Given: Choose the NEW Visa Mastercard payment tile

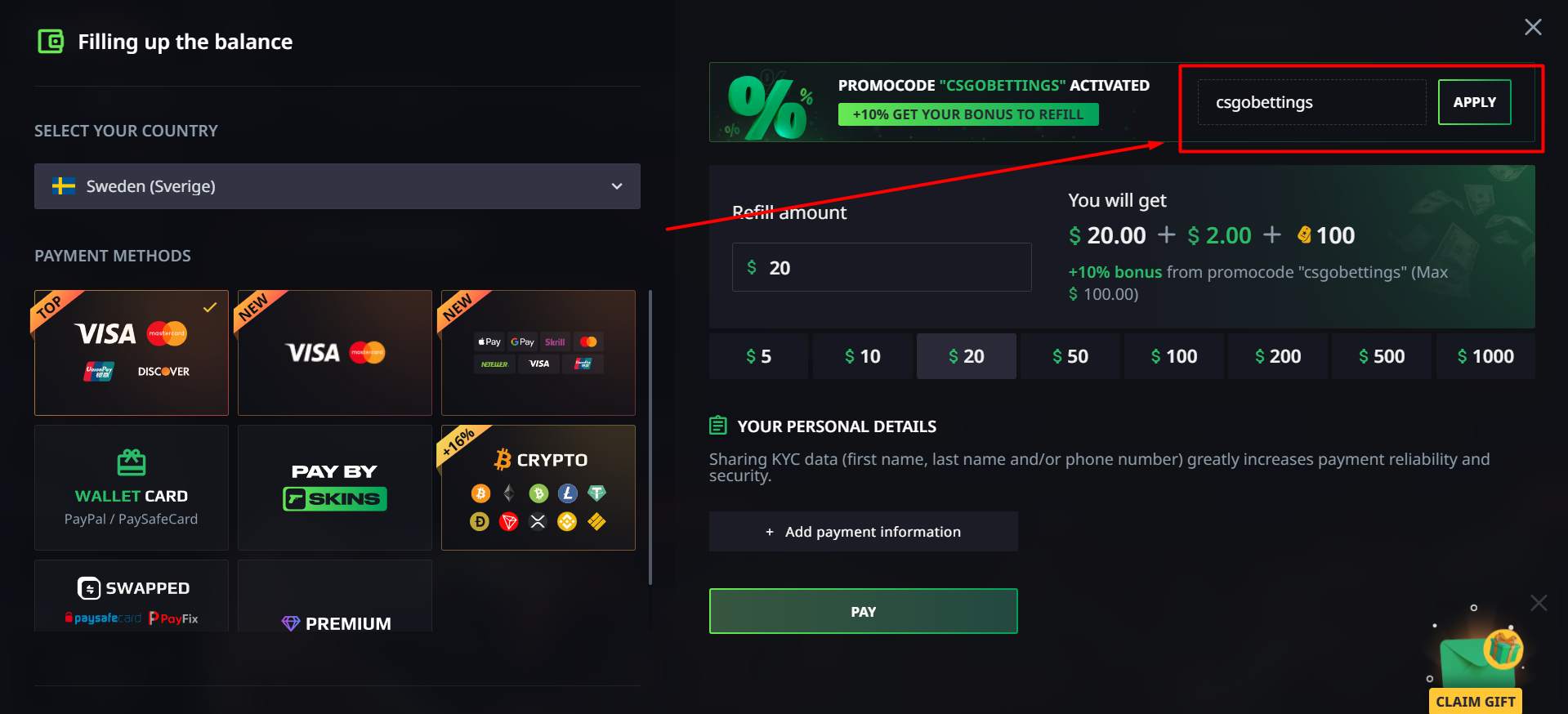Looking at the screenshot, I should coord(335,352).
